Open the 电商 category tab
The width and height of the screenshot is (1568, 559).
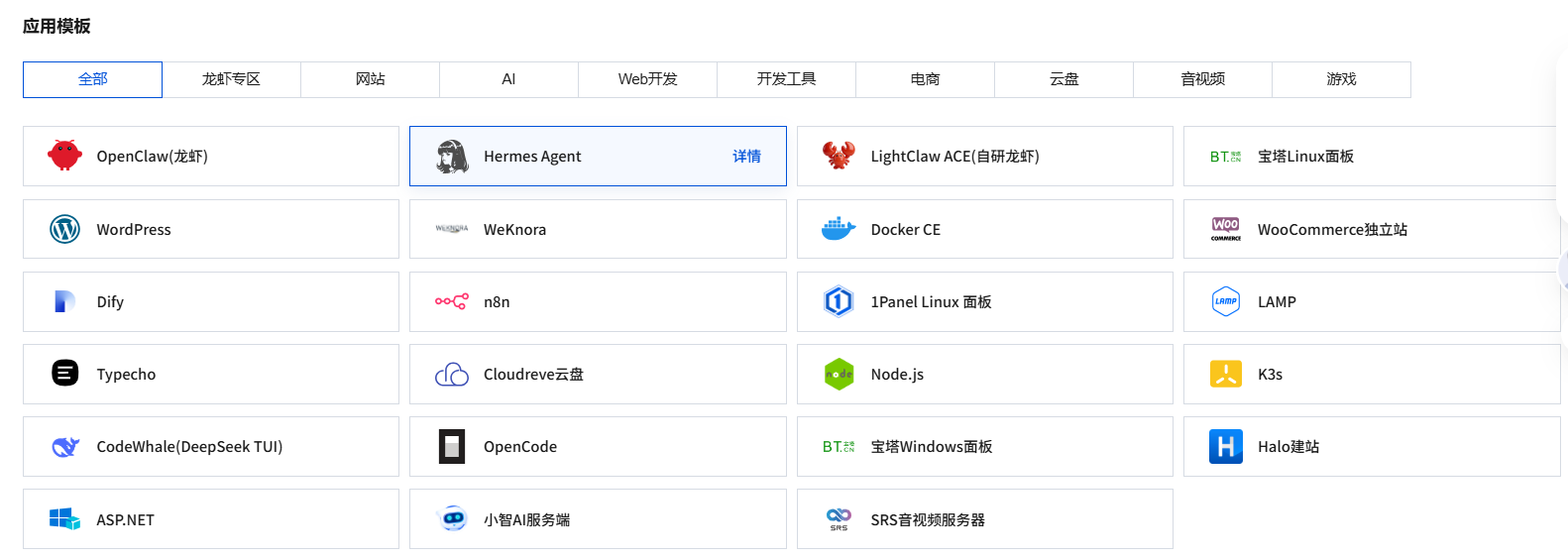tap(925, 79)
